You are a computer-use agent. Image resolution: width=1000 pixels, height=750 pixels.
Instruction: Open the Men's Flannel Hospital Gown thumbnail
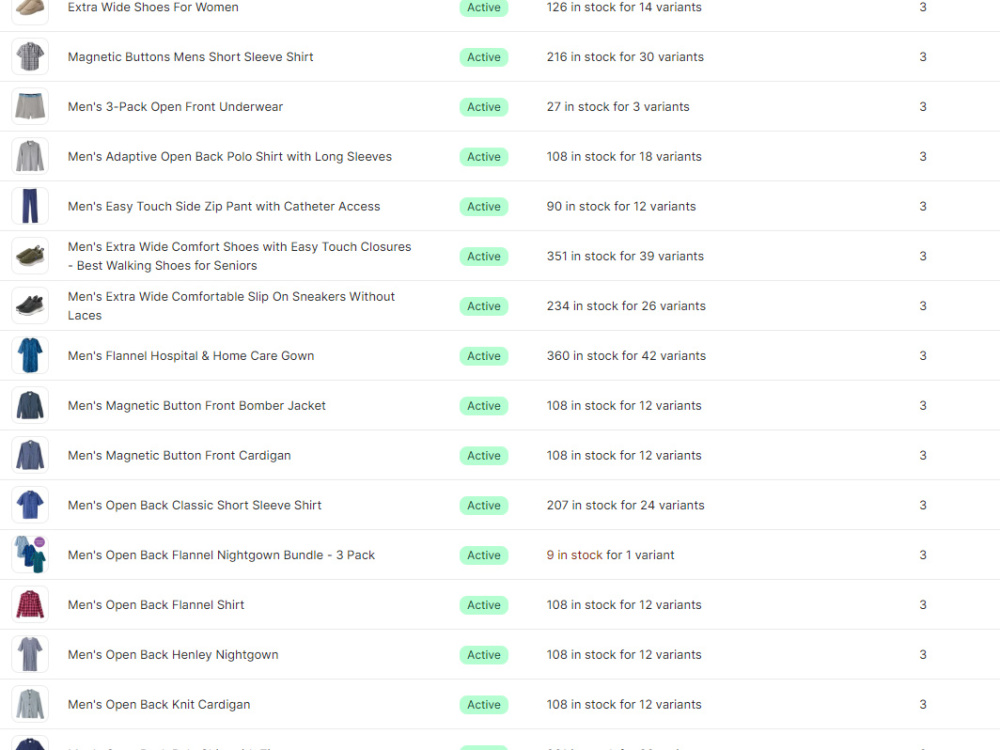pos(30,355)
